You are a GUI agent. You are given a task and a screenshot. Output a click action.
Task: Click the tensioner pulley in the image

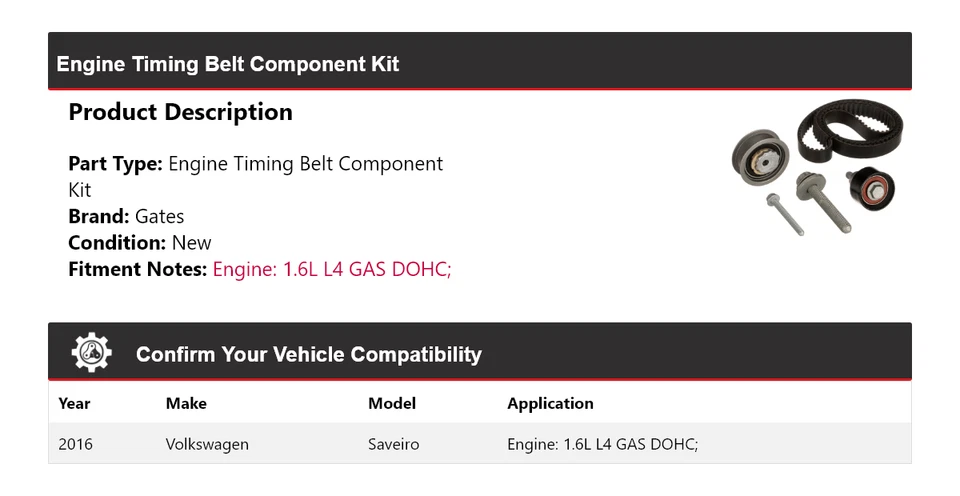[x=760, y=157]
